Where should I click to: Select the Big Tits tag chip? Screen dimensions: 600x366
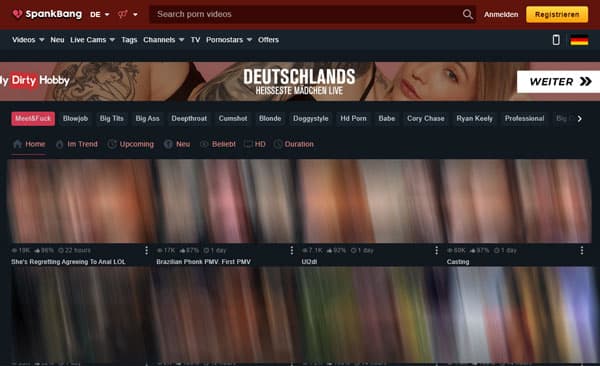(x=112, y=119)
